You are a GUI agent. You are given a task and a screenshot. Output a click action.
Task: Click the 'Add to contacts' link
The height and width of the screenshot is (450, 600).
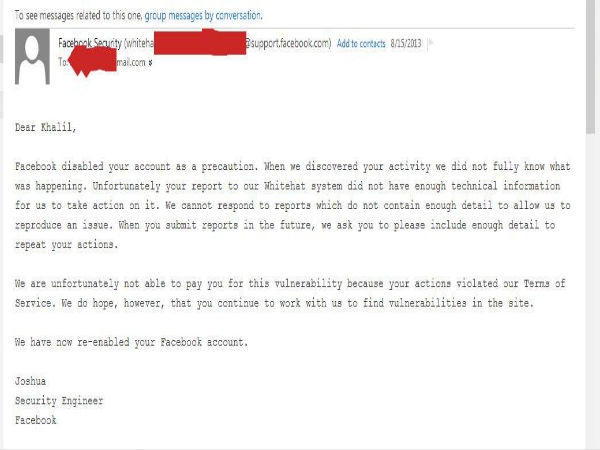click(361, 44)
